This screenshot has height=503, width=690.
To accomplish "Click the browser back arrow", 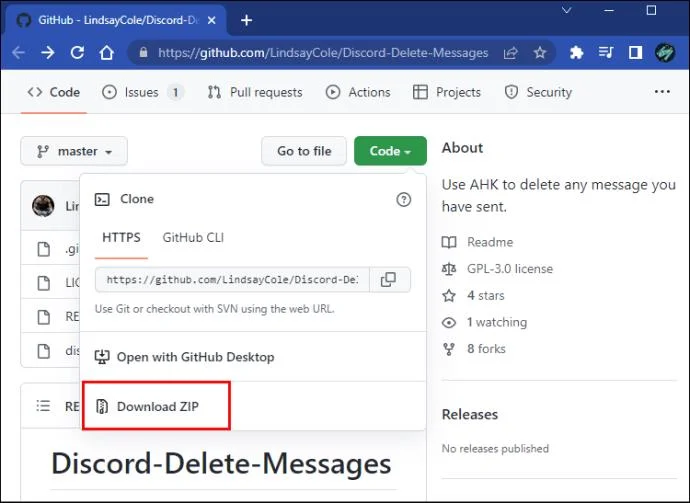I will [18, 53].
